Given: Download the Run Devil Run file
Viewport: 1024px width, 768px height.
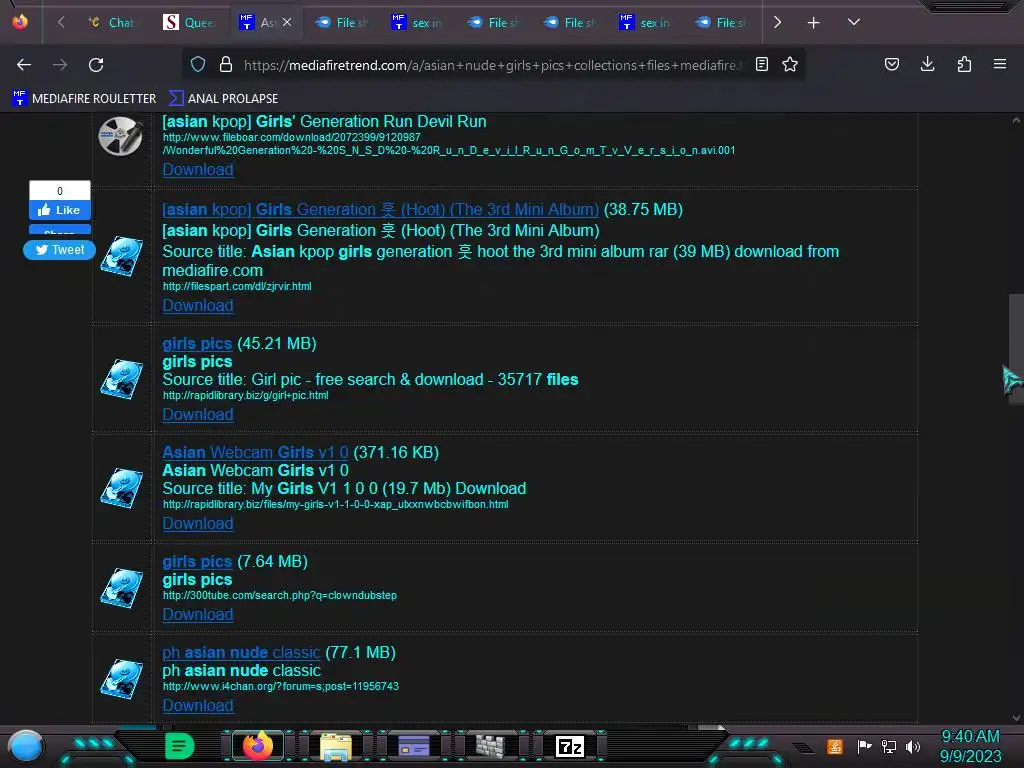Looking at the screenshot, I should [x=198, y=170].
